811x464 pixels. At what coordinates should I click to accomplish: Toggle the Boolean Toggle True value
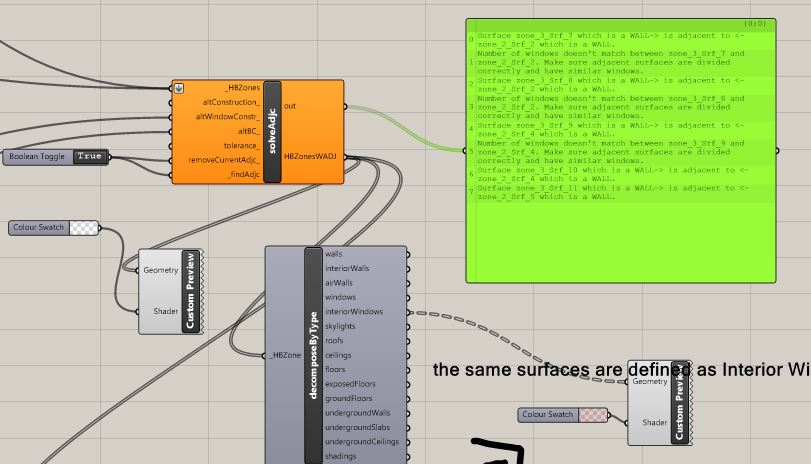(90, 156)
